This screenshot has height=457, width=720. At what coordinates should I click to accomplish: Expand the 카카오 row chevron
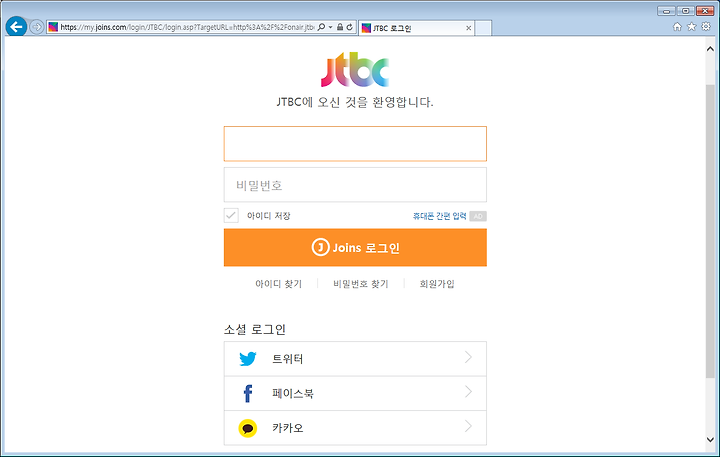pos(468,426)
